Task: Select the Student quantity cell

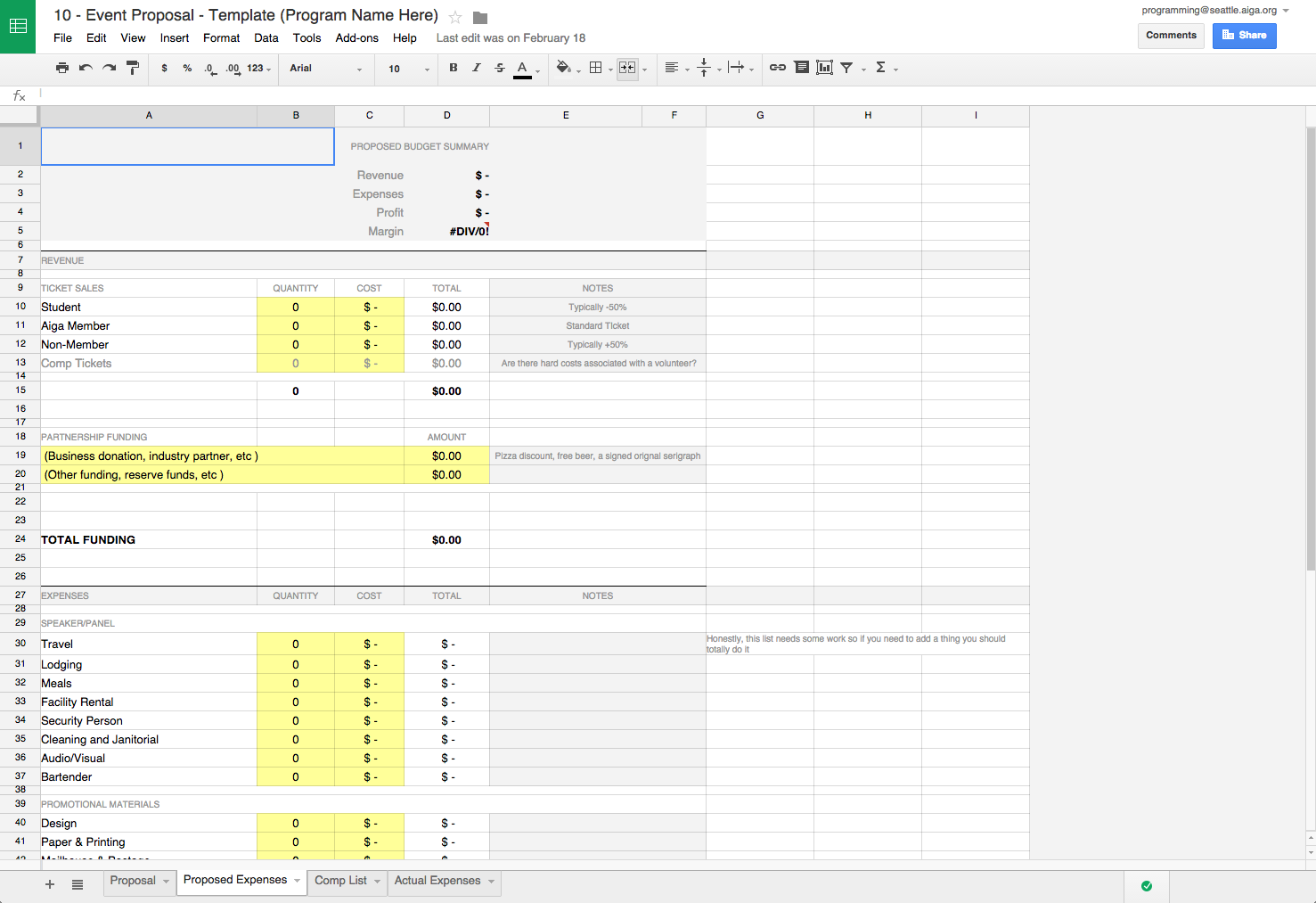Action: point(296,307)
